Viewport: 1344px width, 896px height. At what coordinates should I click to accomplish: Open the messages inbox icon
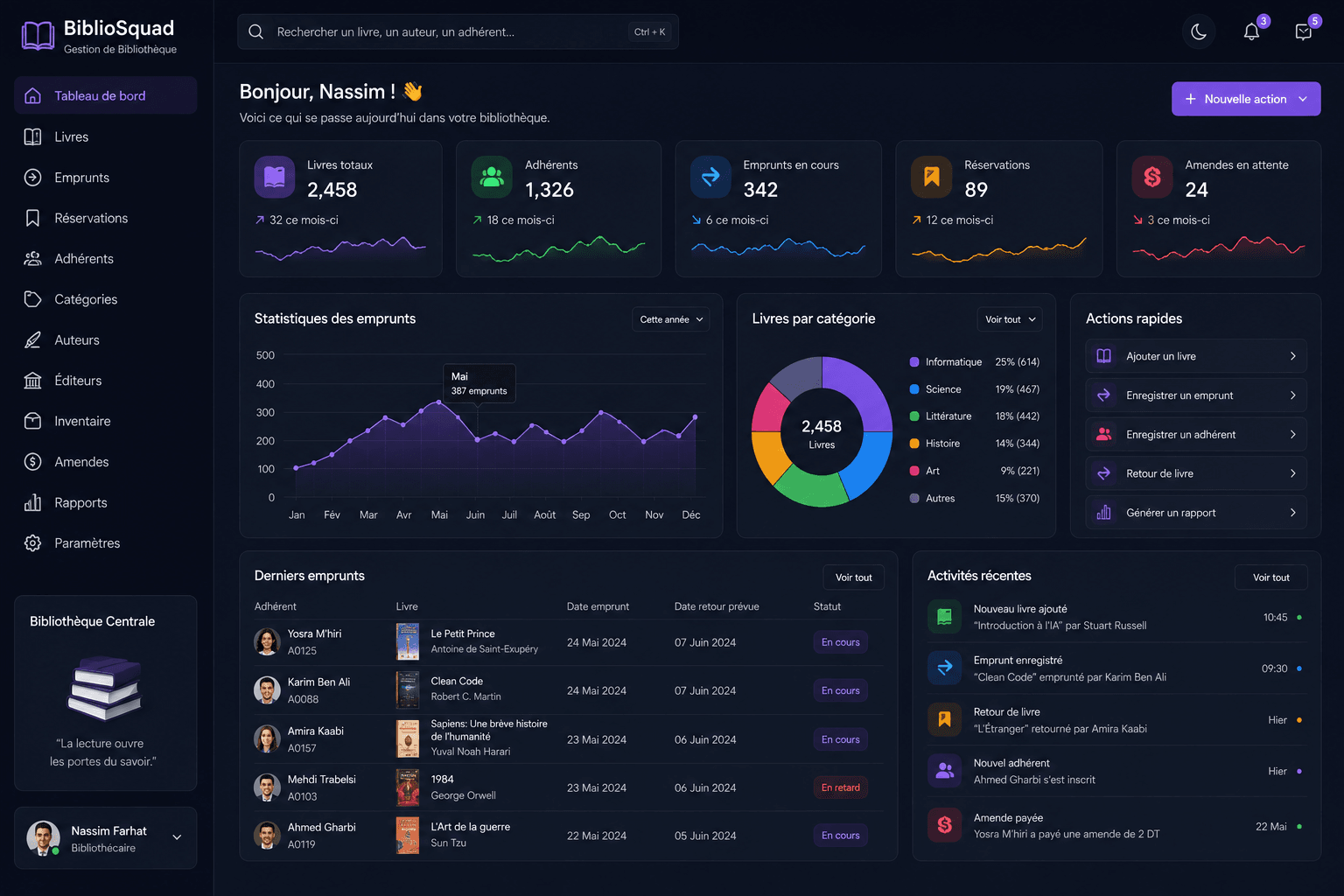coord(1303,32)
